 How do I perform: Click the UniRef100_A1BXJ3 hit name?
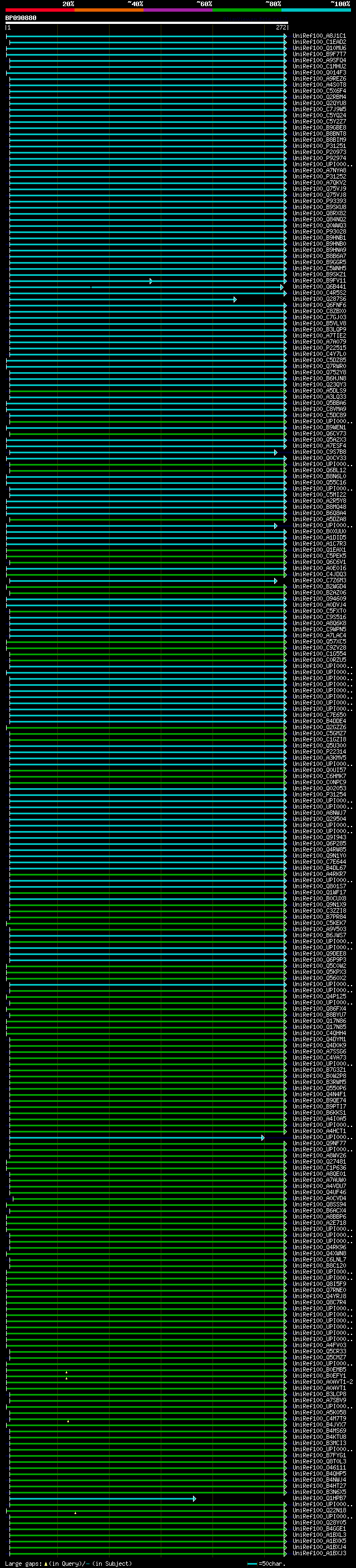tap(319, 1553)
